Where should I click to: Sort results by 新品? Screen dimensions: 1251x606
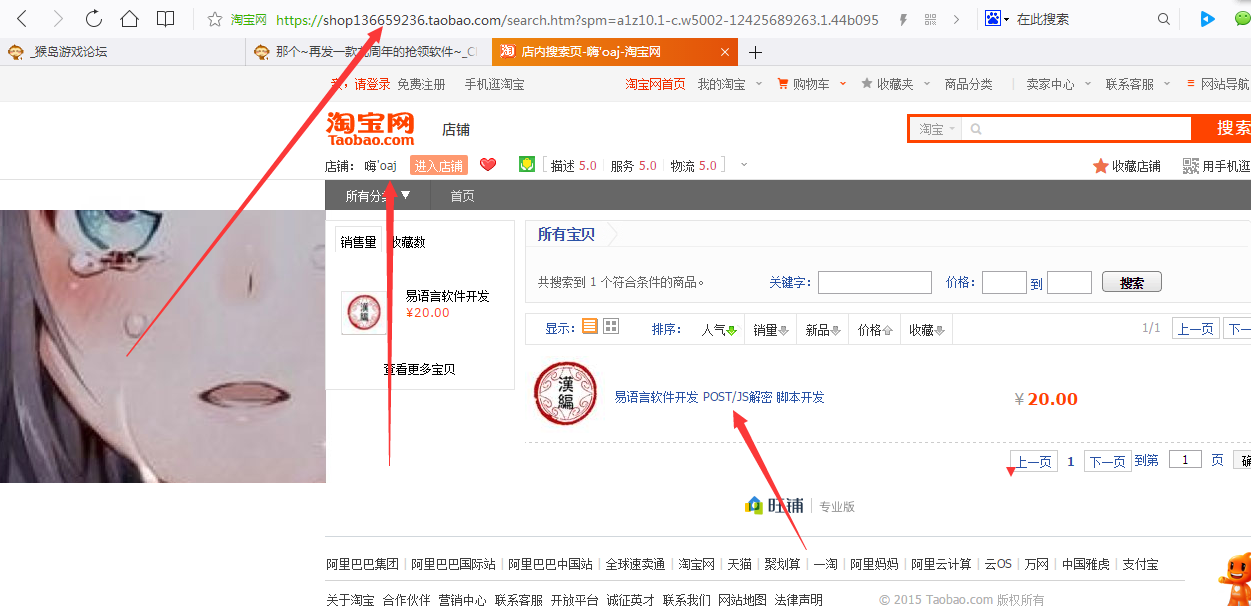pos(823,330)
